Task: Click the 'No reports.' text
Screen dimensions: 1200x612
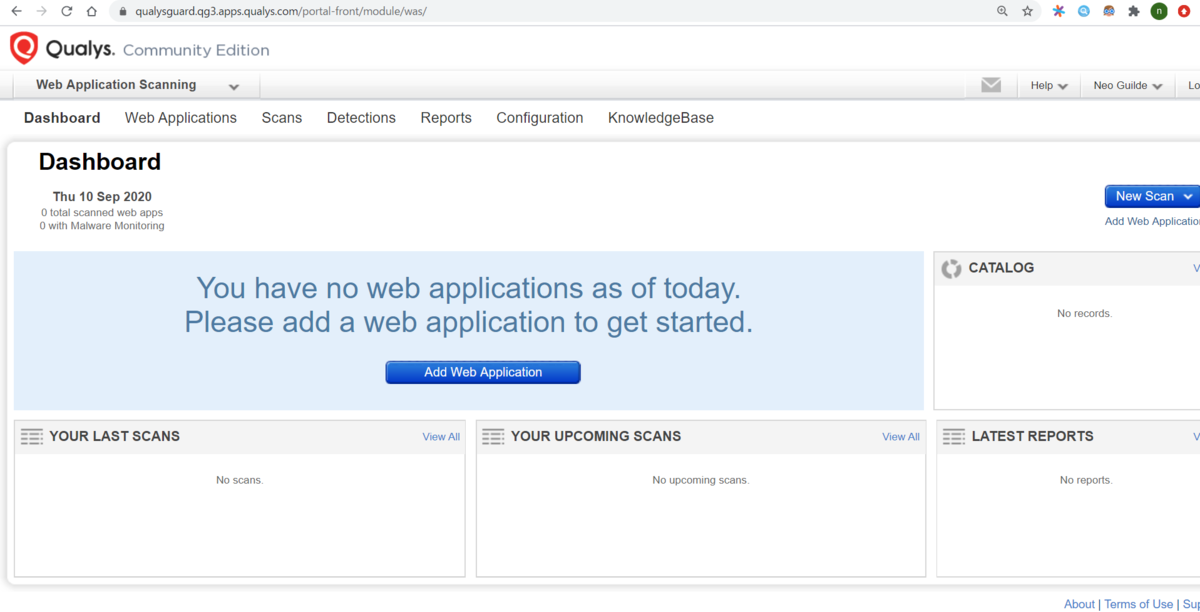Action: [x=1086, y=480]
